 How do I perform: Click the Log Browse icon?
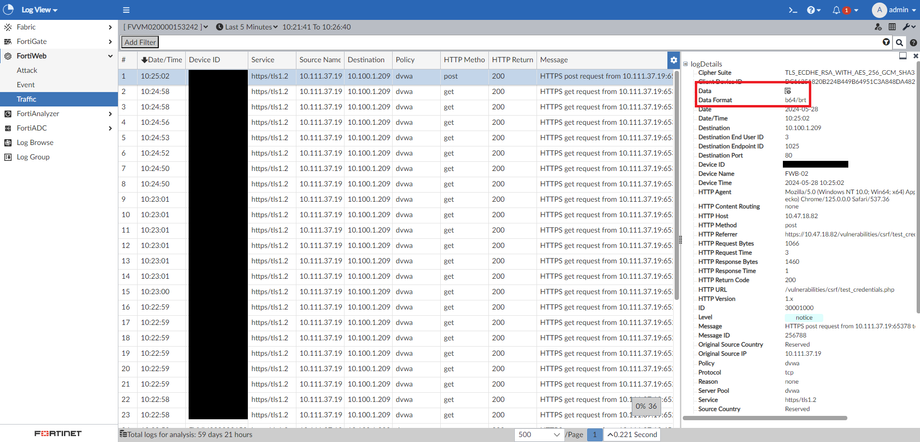pos(8,143)
